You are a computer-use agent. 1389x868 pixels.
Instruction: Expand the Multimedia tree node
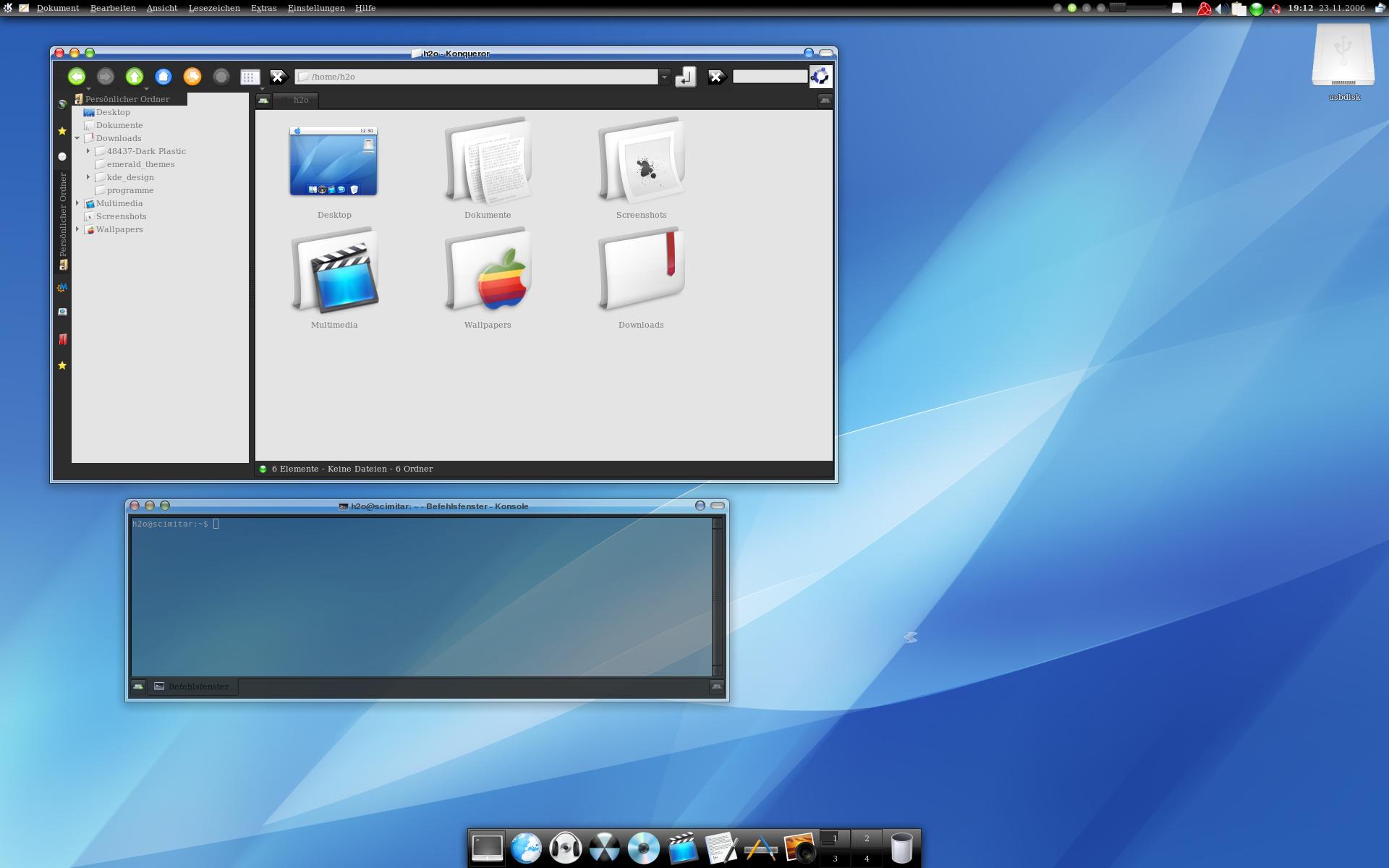click(x=77, y=203)
